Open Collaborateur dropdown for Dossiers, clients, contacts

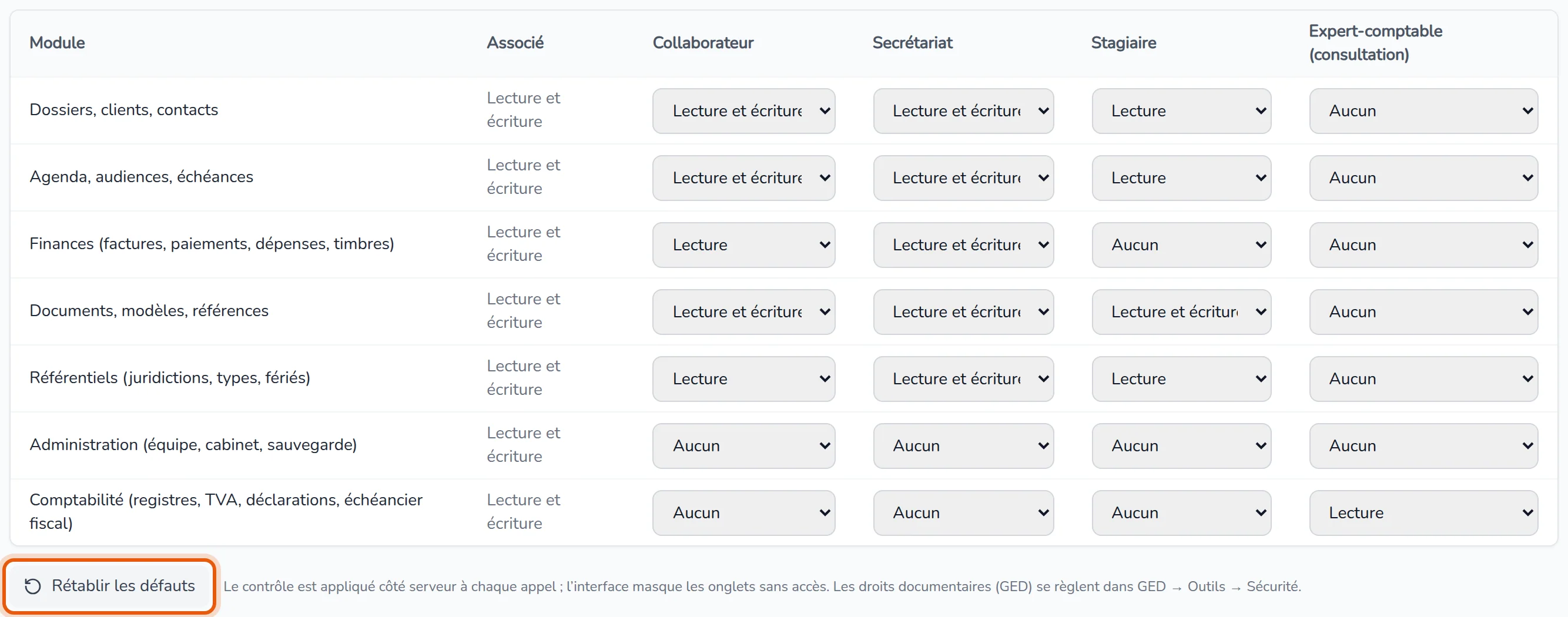pos(743,110)
